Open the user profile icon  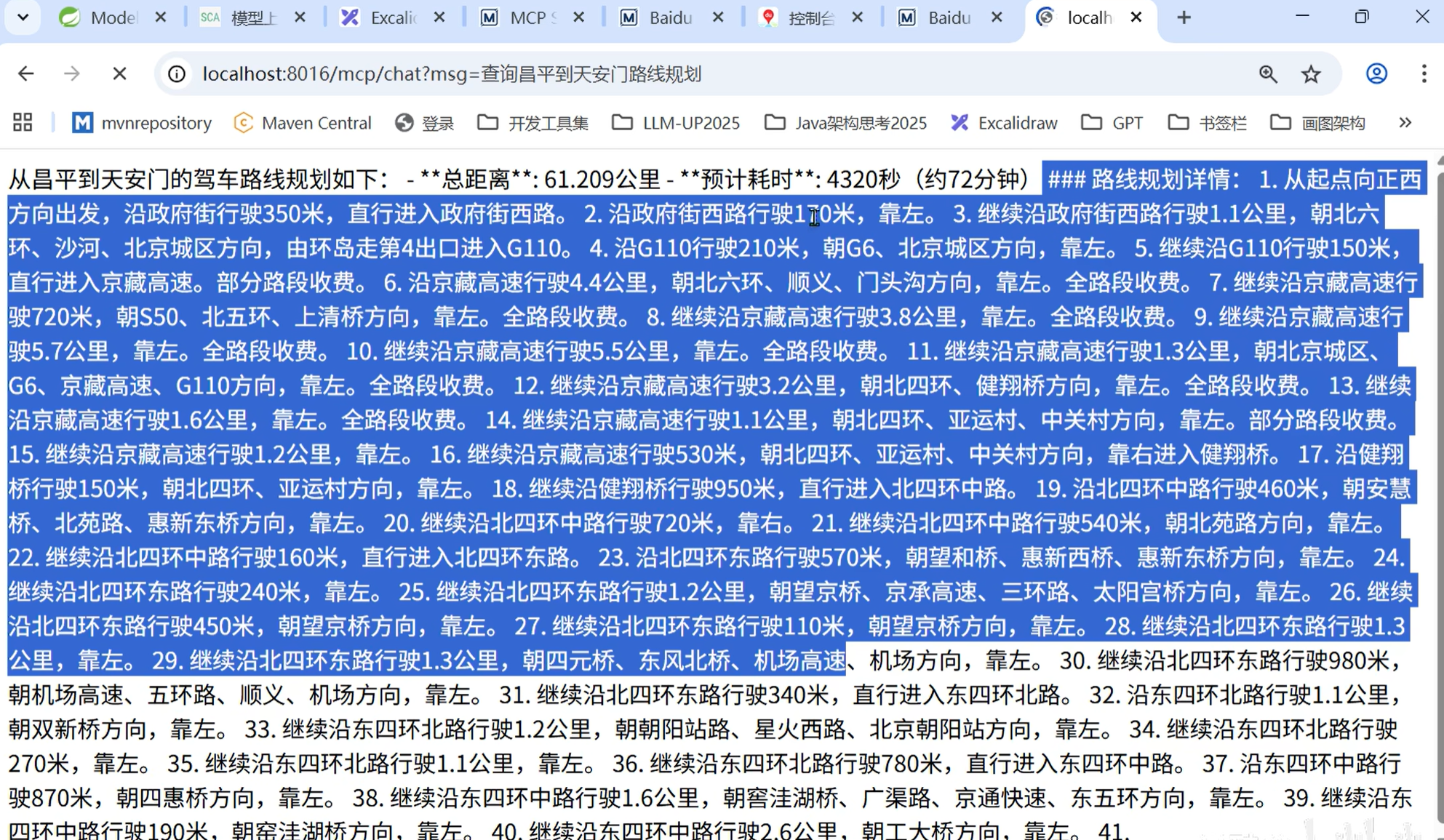click(1376, 73)
